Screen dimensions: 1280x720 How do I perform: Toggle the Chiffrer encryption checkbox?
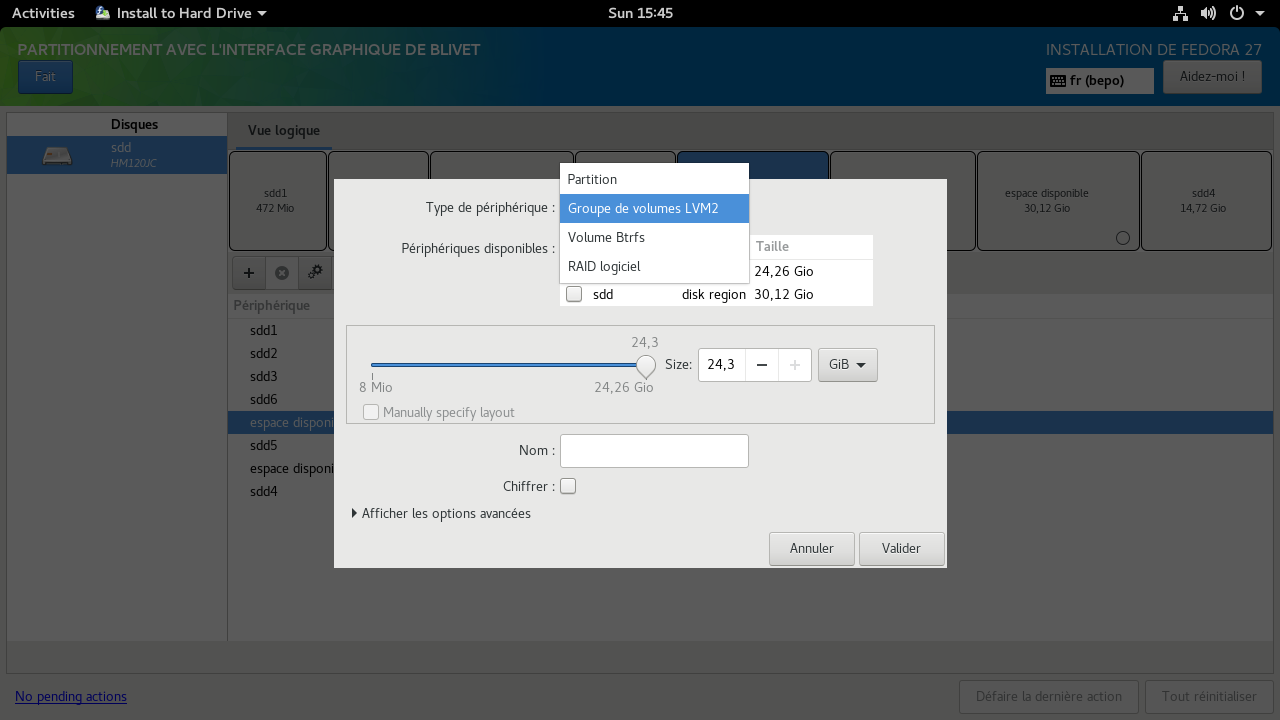click(x=568, y=486)
